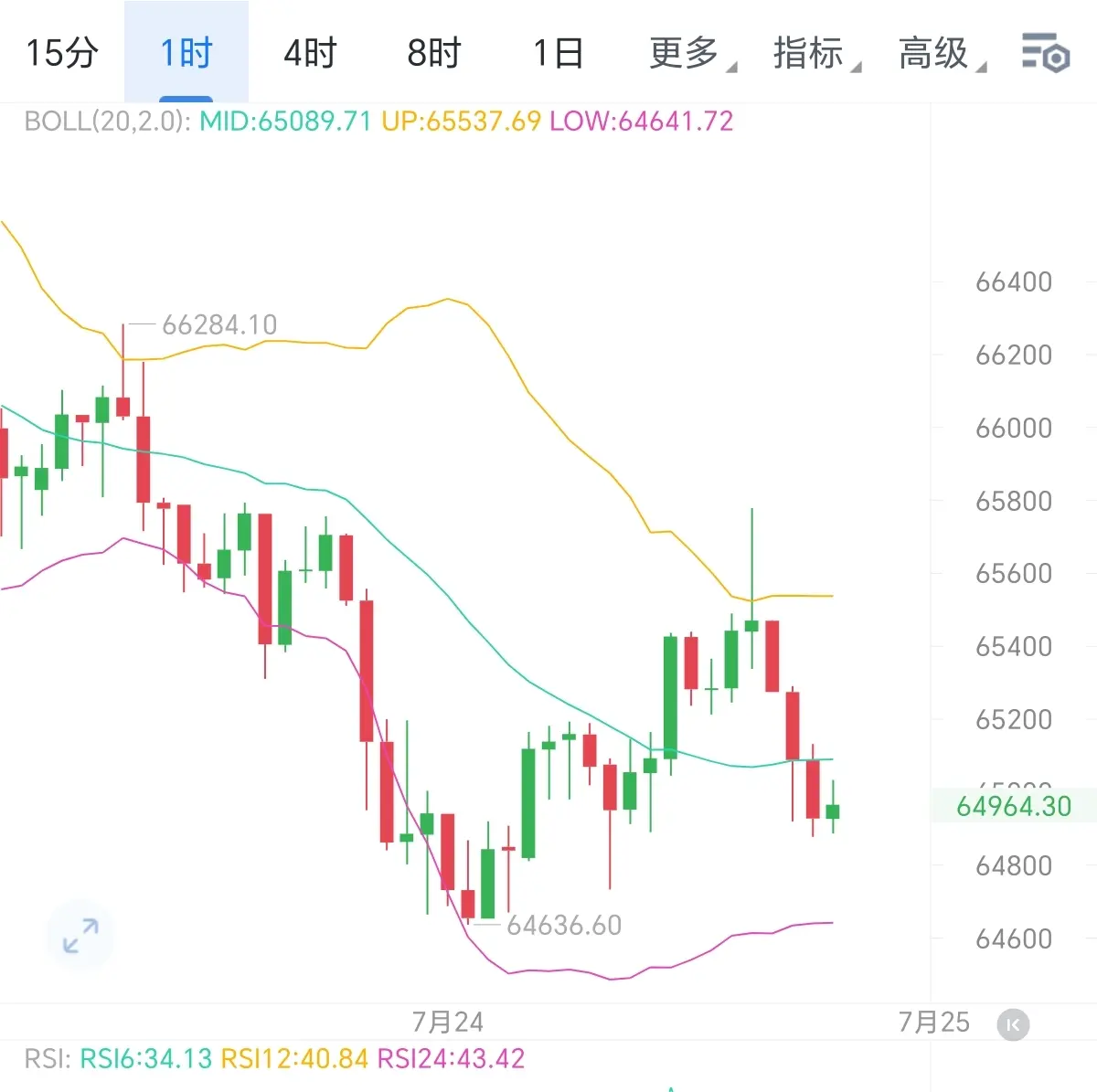This screenshot has height=1092, width=1097.
Task: Click the 64636.60 low price marker
Action: [x=564, y=925]
